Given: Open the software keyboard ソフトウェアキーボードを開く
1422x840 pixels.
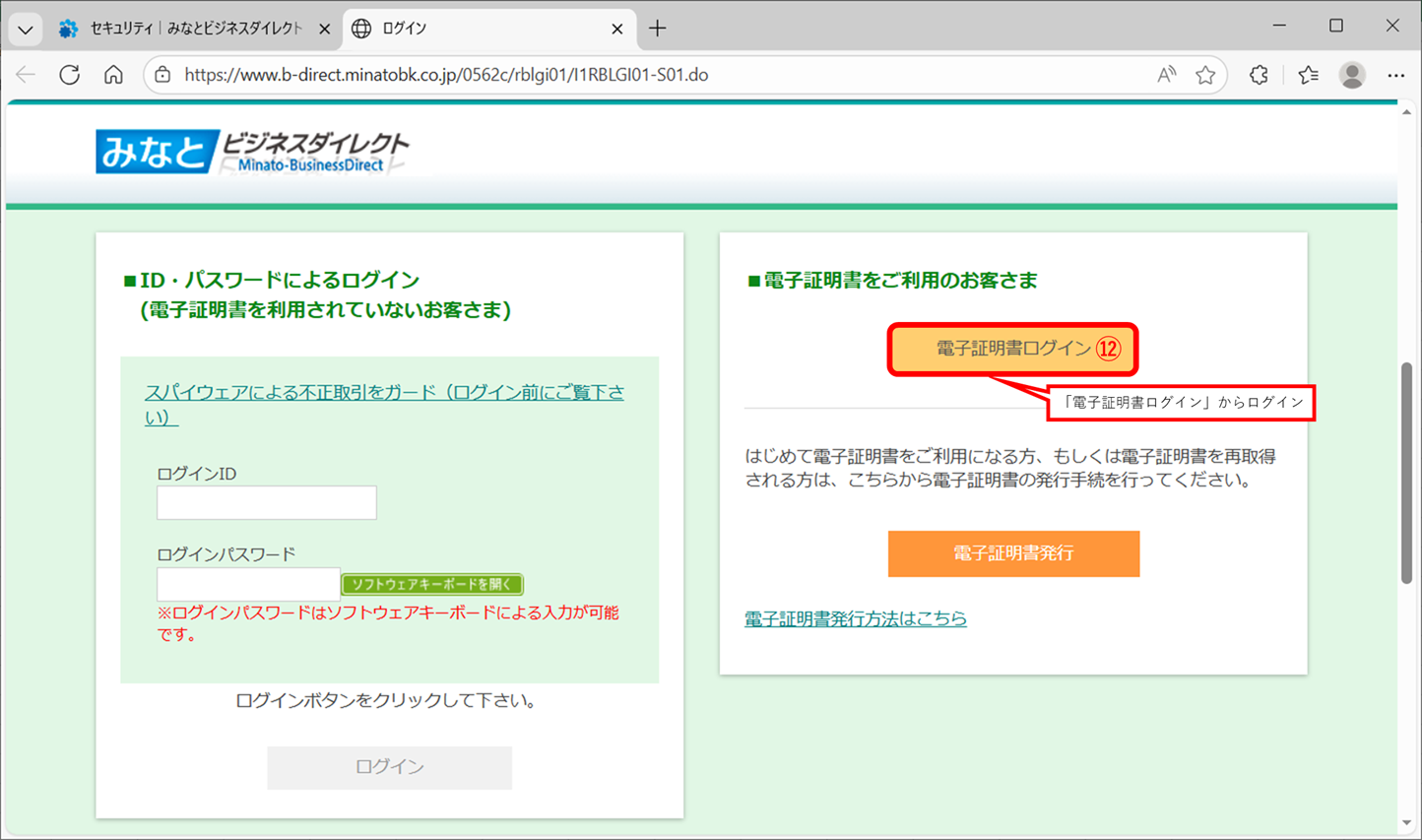Looking at the screenshot, I should [431, 584].
